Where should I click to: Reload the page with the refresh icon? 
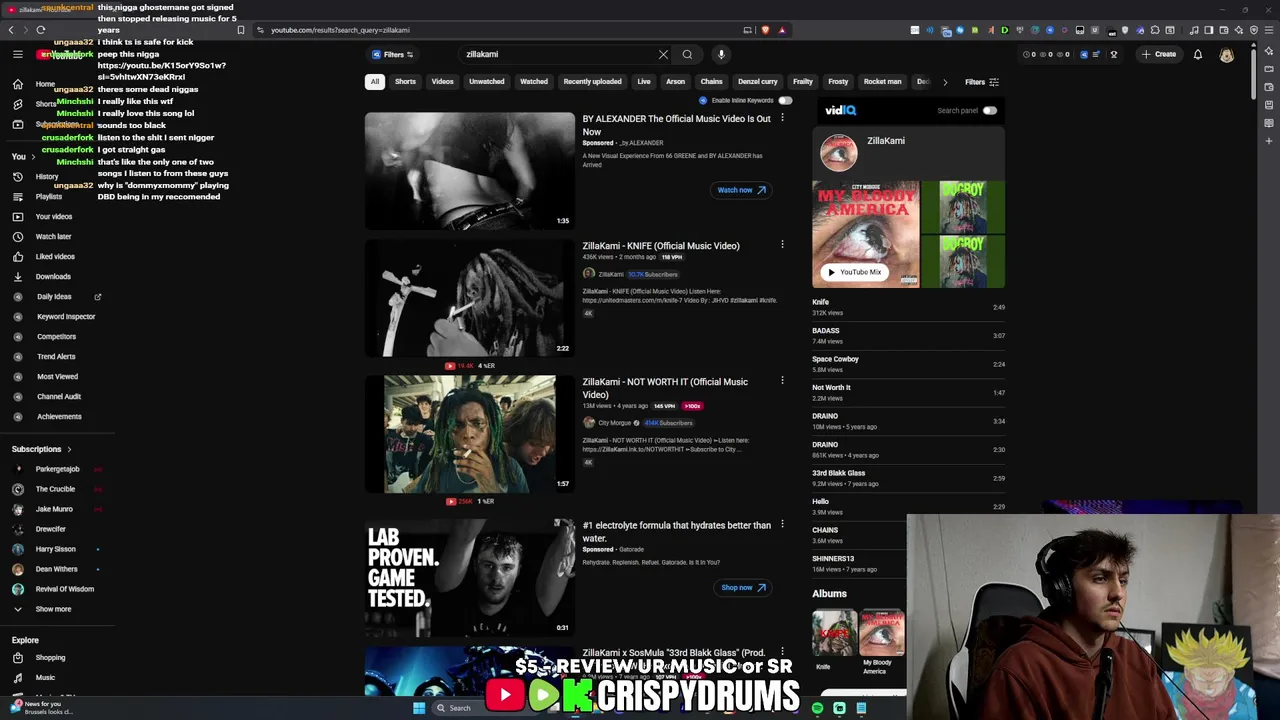41,30
